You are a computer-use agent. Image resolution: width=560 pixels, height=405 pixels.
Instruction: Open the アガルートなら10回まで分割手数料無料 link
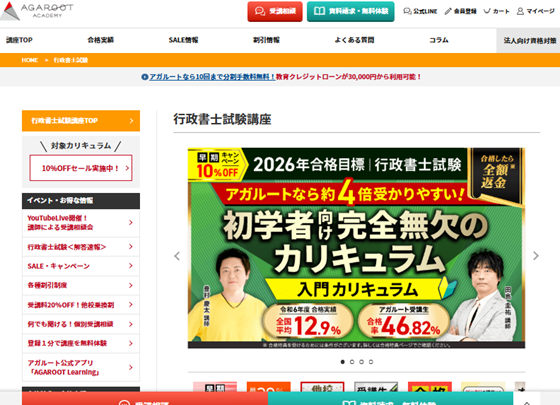point(212,77)
